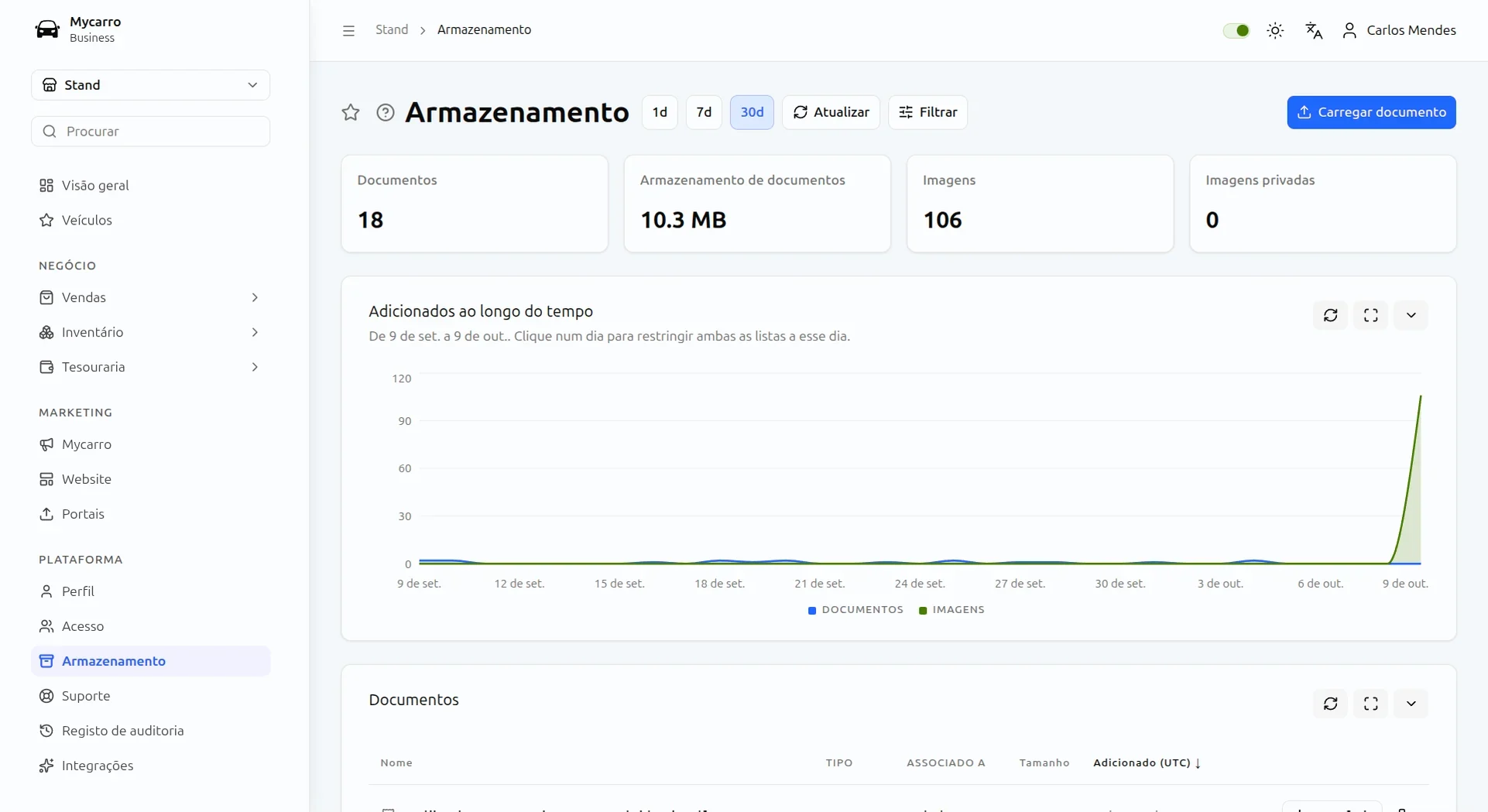
Task: Expand the Vendas submenu
Action: (x=151, y=297)
